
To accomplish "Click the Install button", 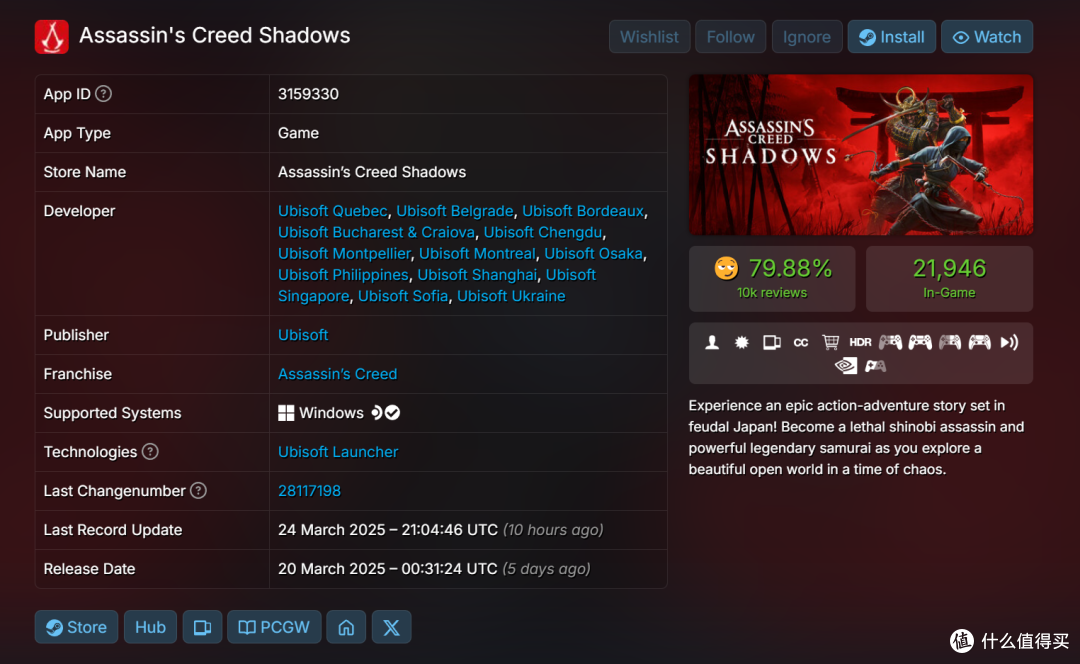I will click(892, 37).
